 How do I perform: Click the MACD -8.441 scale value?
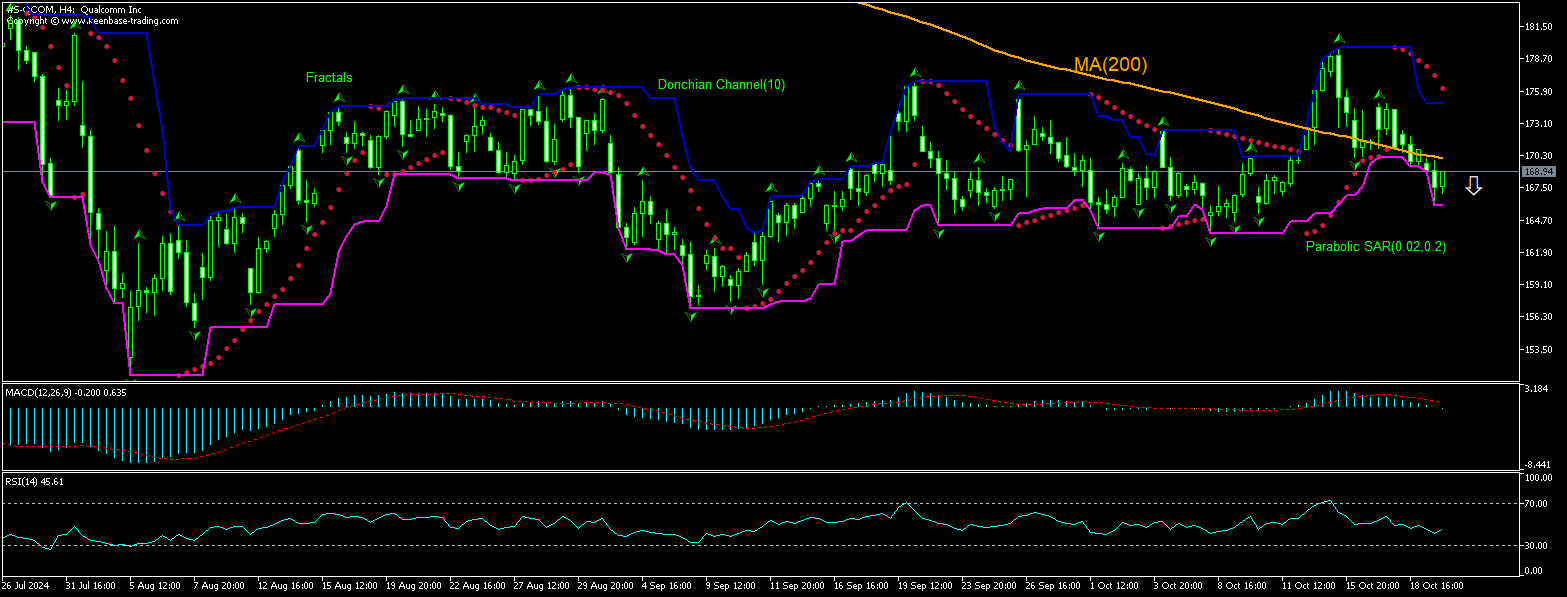coord(1535,465)
